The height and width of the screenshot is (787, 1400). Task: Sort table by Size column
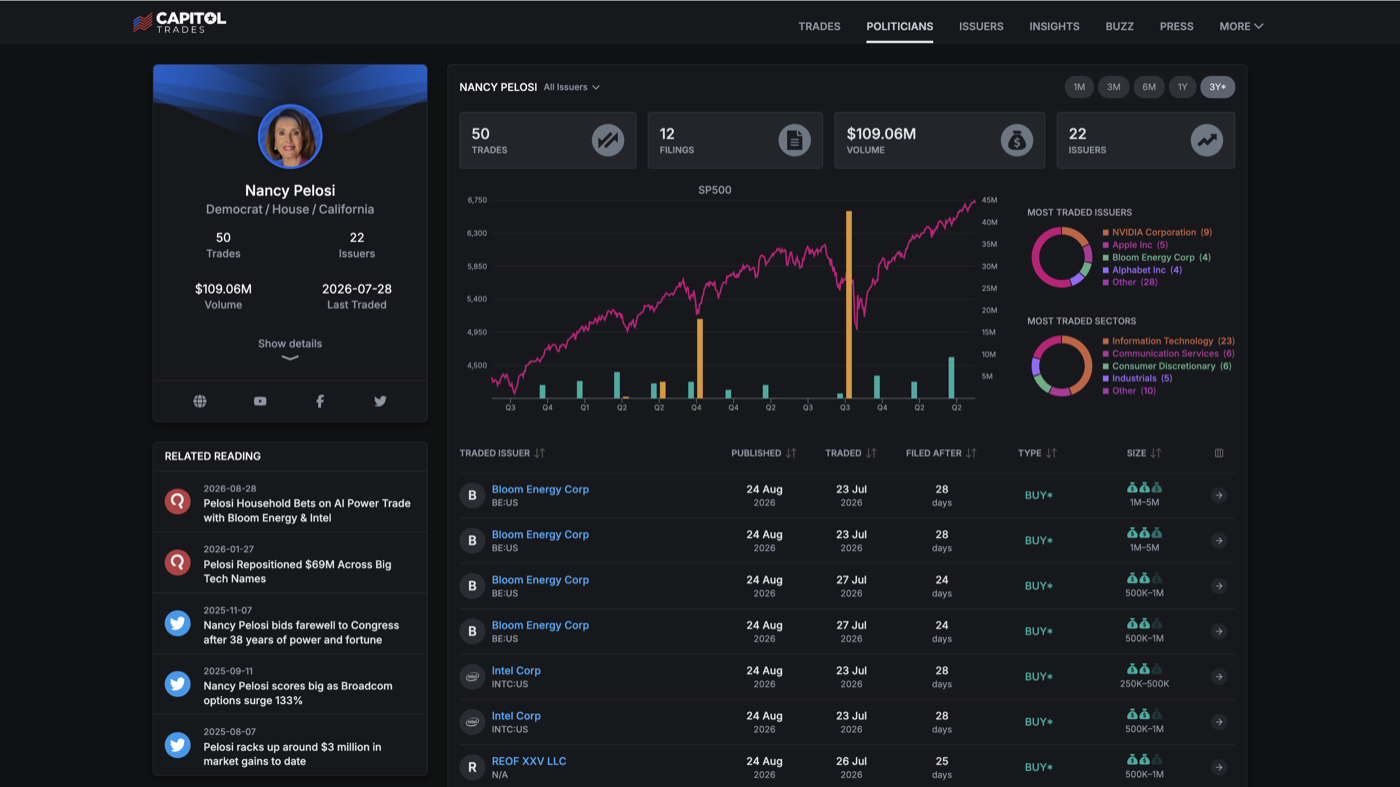(x=1144, y=453)
